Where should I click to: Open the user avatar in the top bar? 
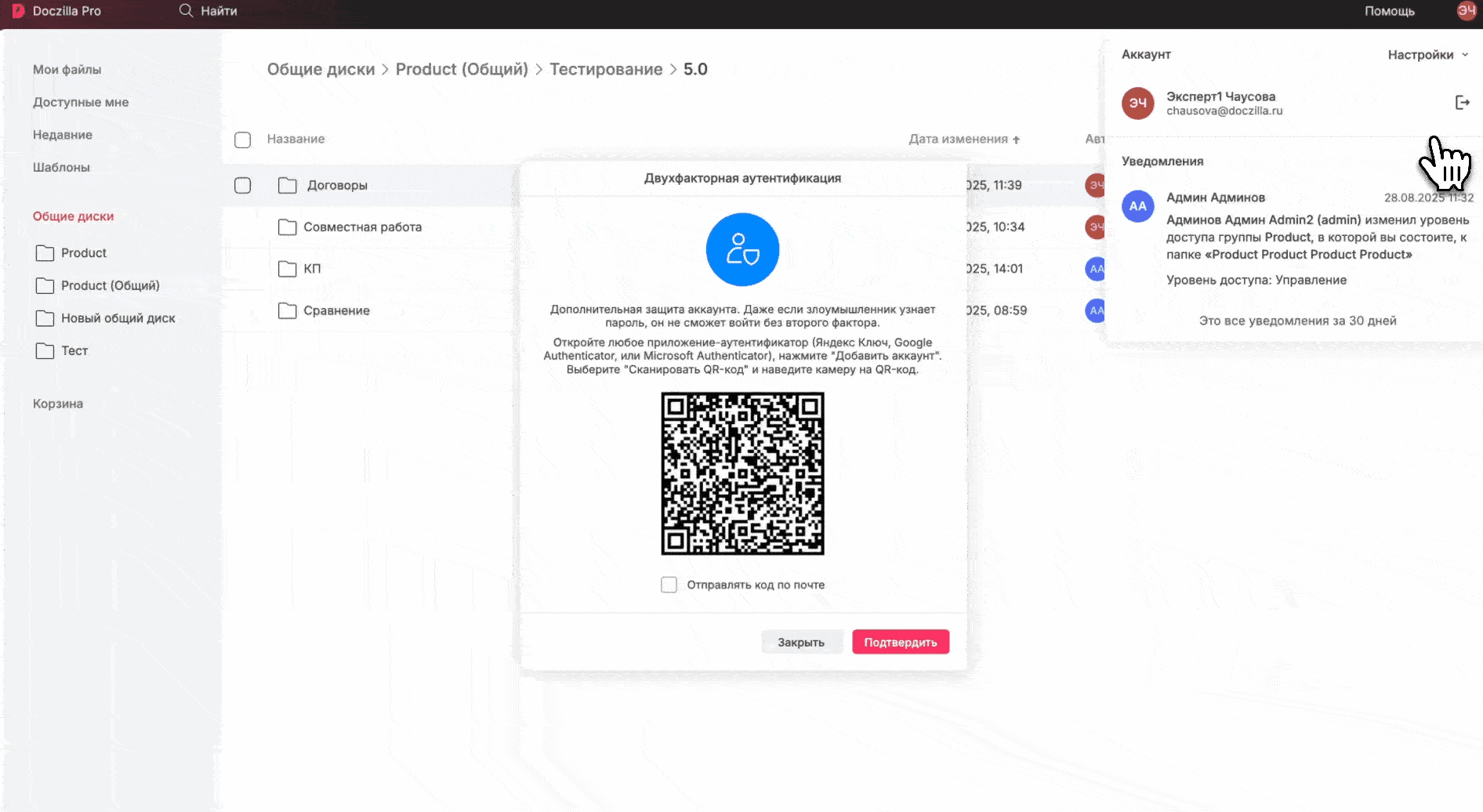(1466, 10)
